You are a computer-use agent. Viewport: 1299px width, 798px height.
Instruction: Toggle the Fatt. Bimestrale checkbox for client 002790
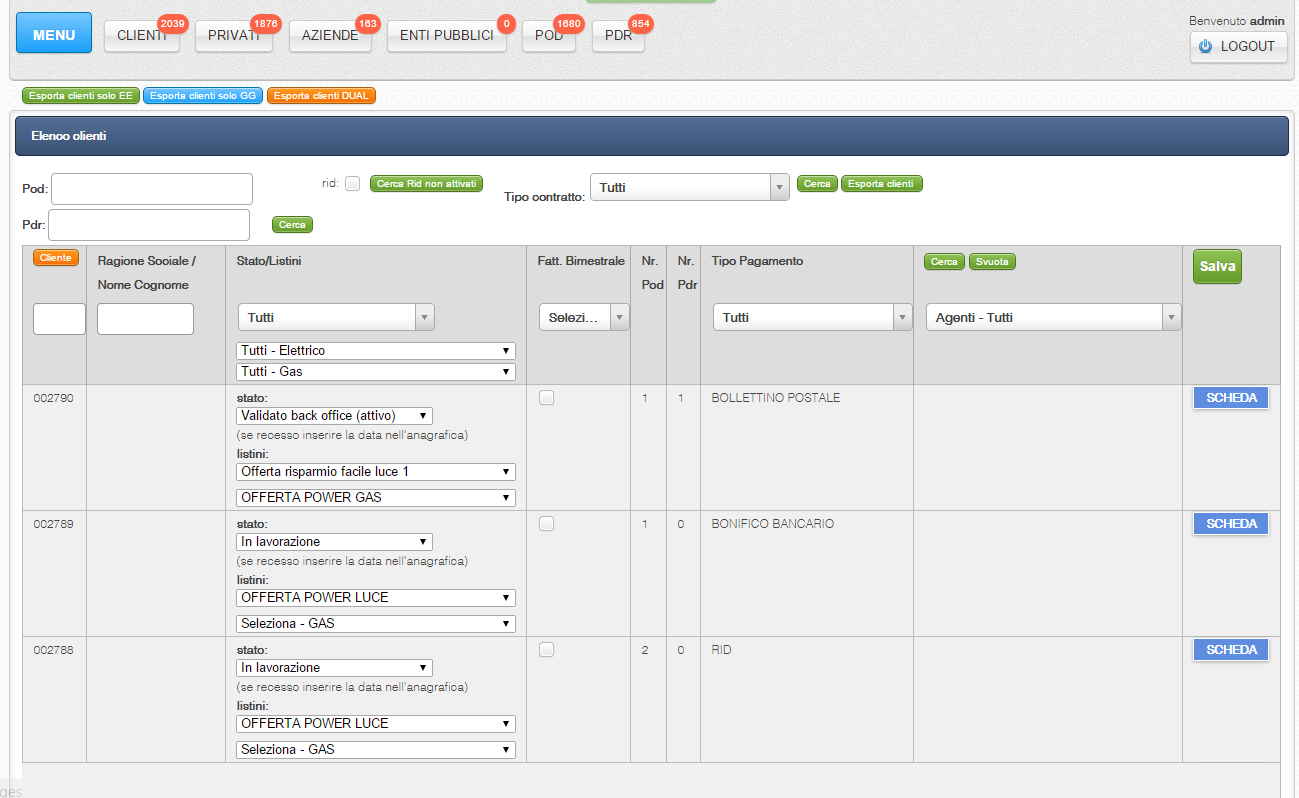coord(546,398)
